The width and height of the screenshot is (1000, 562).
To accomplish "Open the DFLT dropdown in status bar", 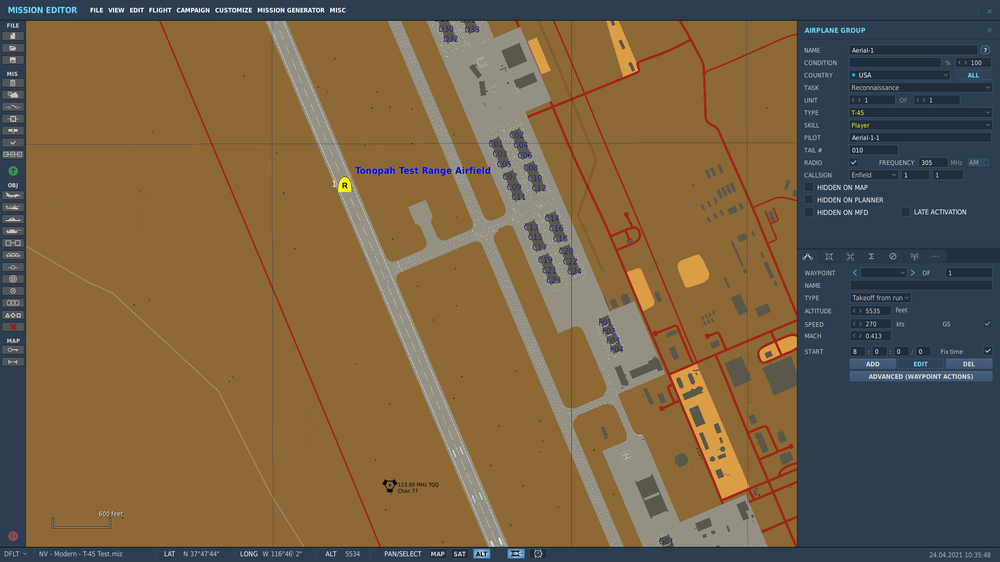I will click(15, 554).
